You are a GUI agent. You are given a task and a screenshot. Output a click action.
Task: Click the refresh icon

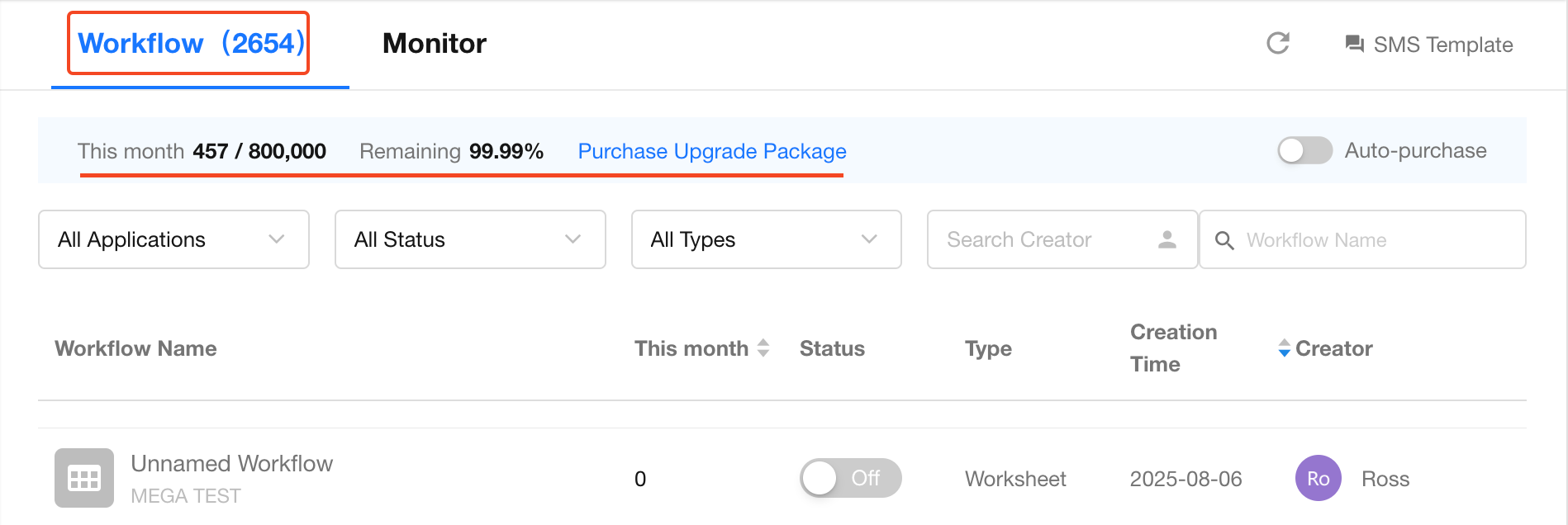coord(1277,44)
